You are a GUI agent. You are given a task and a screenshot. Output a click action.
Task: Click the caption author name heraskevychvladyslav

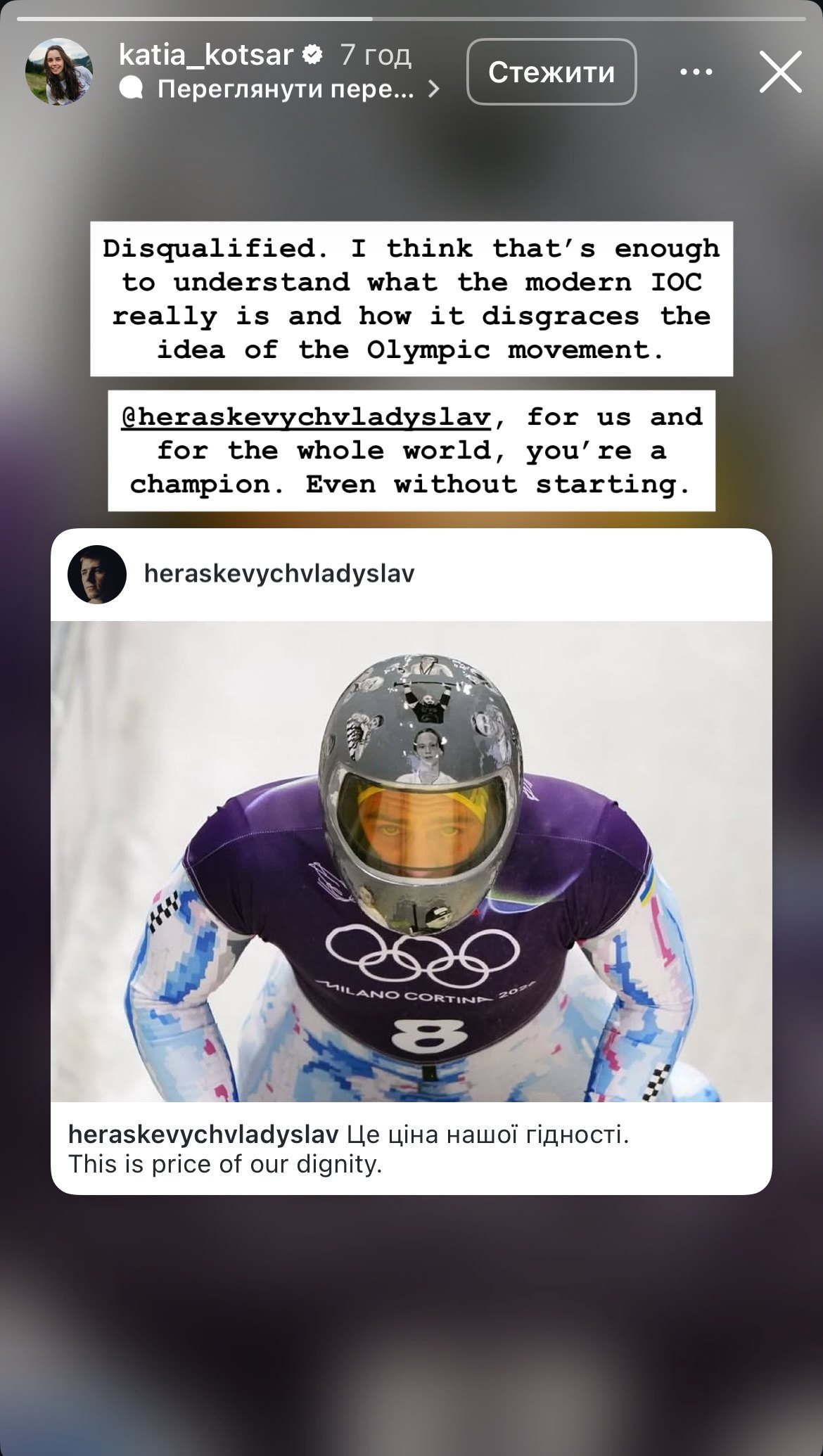(x=203, y=1134)
